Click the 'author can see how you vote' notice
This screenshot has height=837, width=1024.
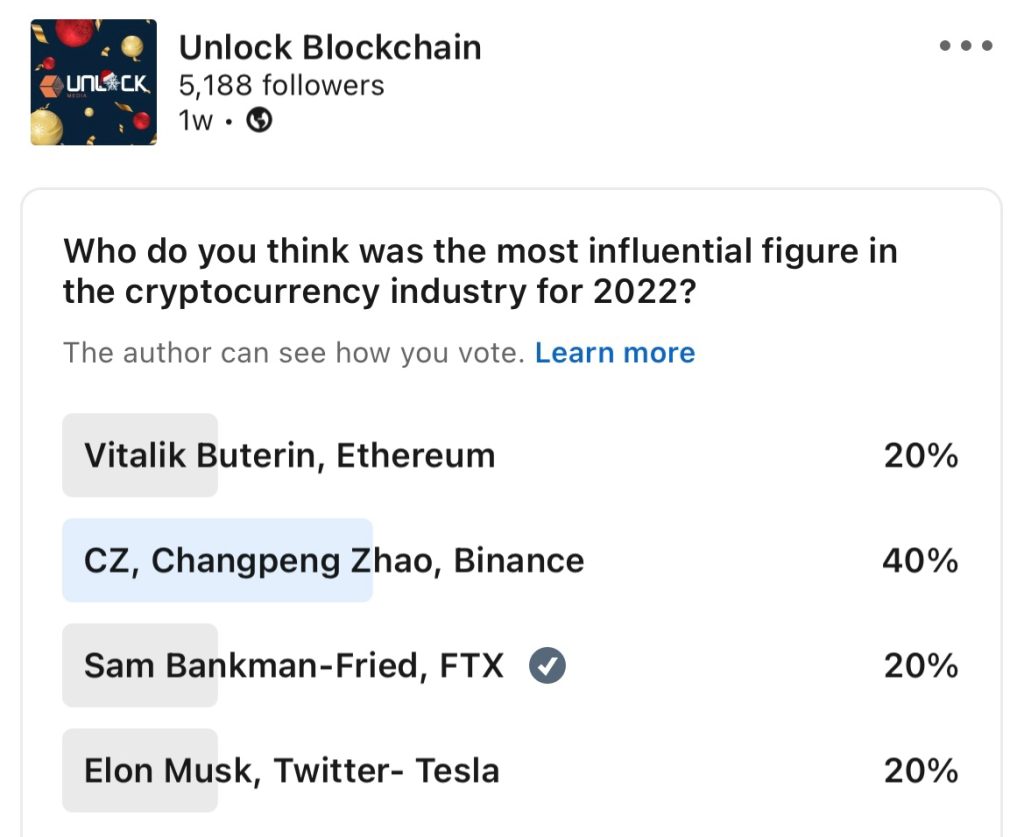pos(294,353)
